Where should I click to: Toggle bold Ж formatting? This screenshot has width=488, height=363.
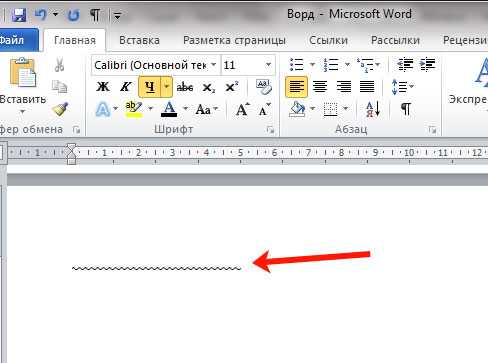103,87
